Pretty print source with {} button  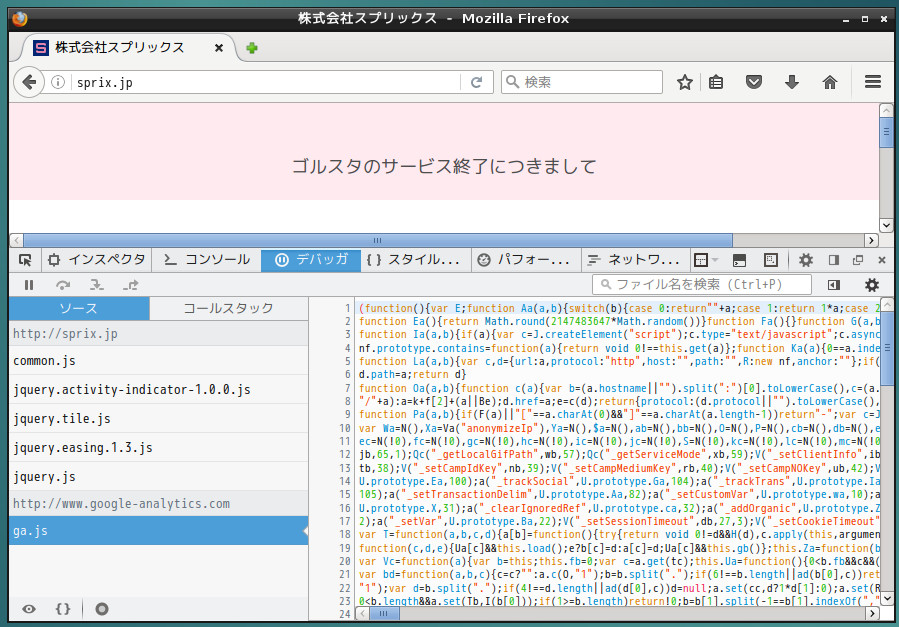pyautogui.click(x=63, y=609)
